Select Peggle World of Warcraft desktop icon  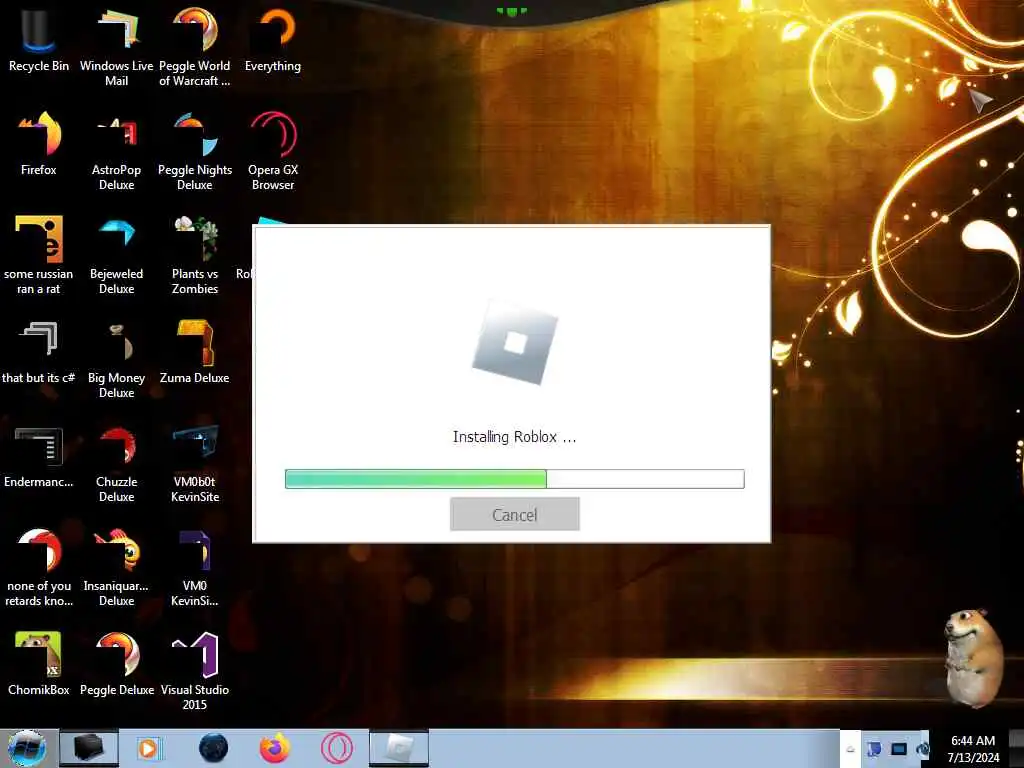pyautogui.click(x=195, y=47)
